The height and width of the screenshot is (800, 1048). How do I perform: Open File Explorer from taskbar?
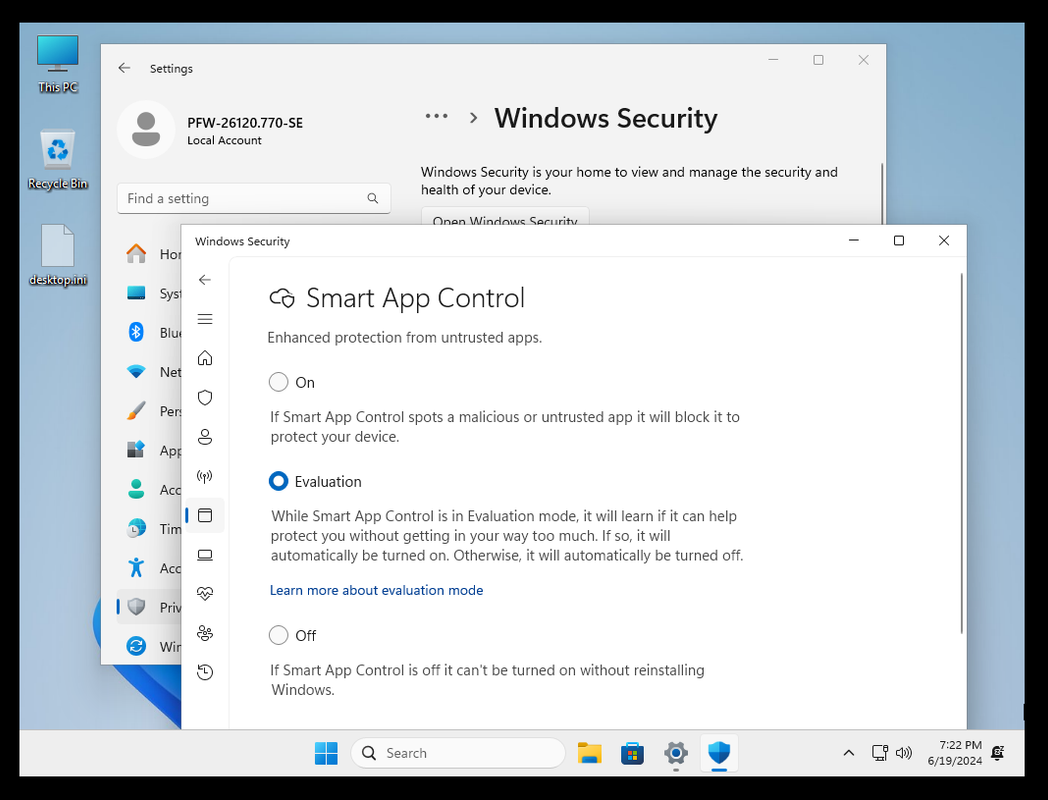tap(590, 753)
